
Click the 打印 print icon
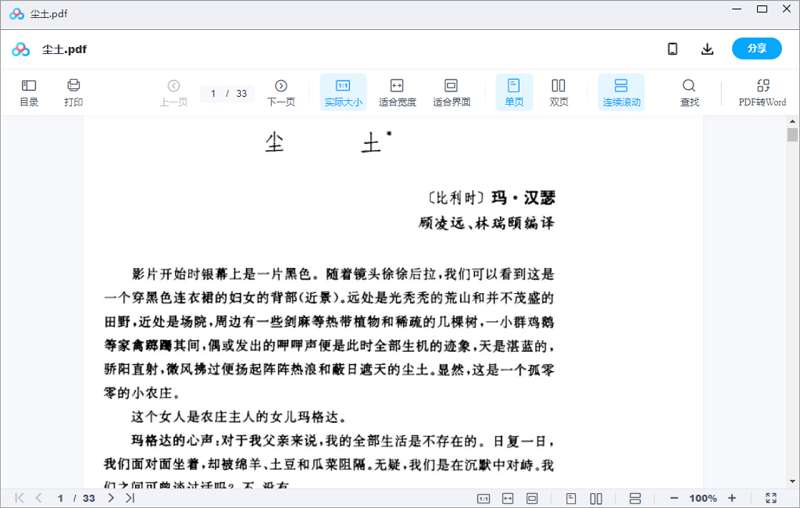pos(73,92)
